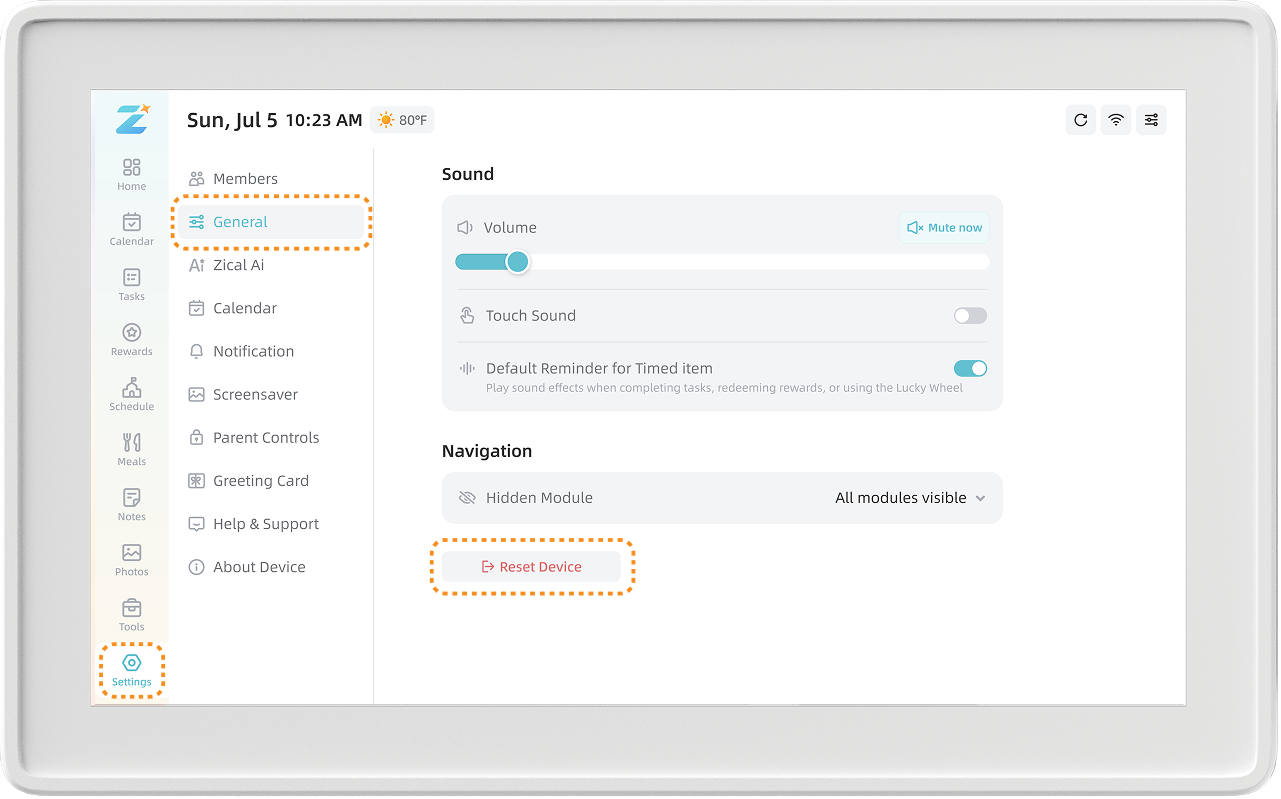Image resolution: width=1281 pixels, height=799 pixels.
Task: Click the Mute now button
Action: 944,228
